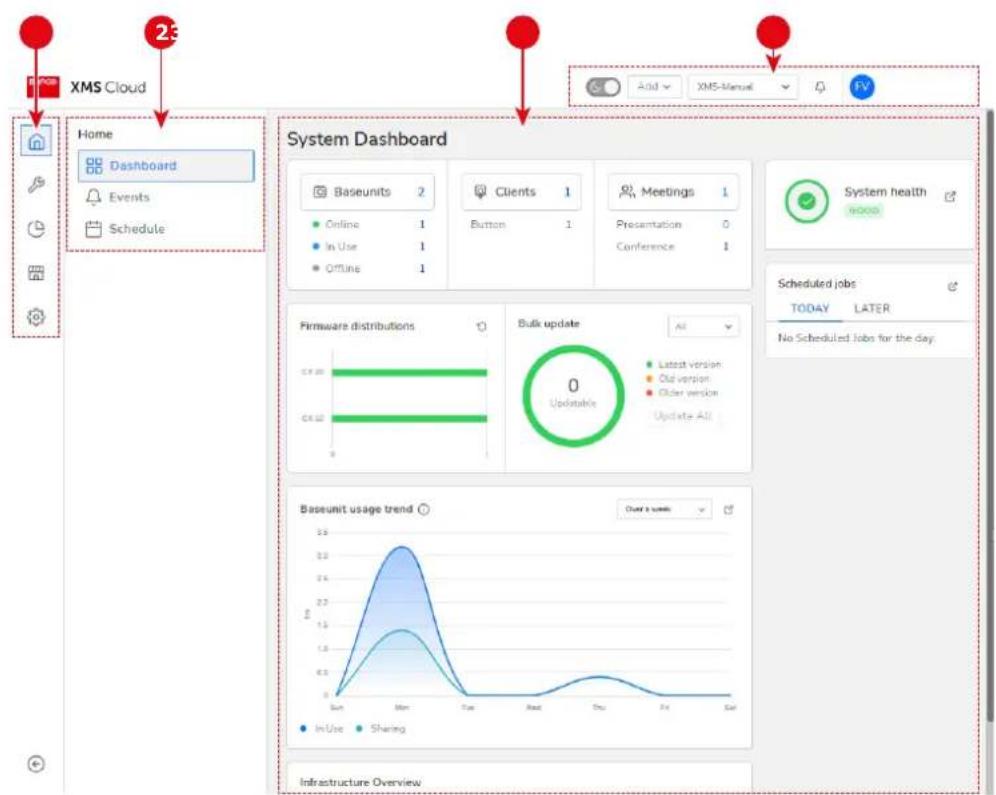Open System health in external view
The height and width of the screenshot is (795, 996).
[x=950, y=197]
